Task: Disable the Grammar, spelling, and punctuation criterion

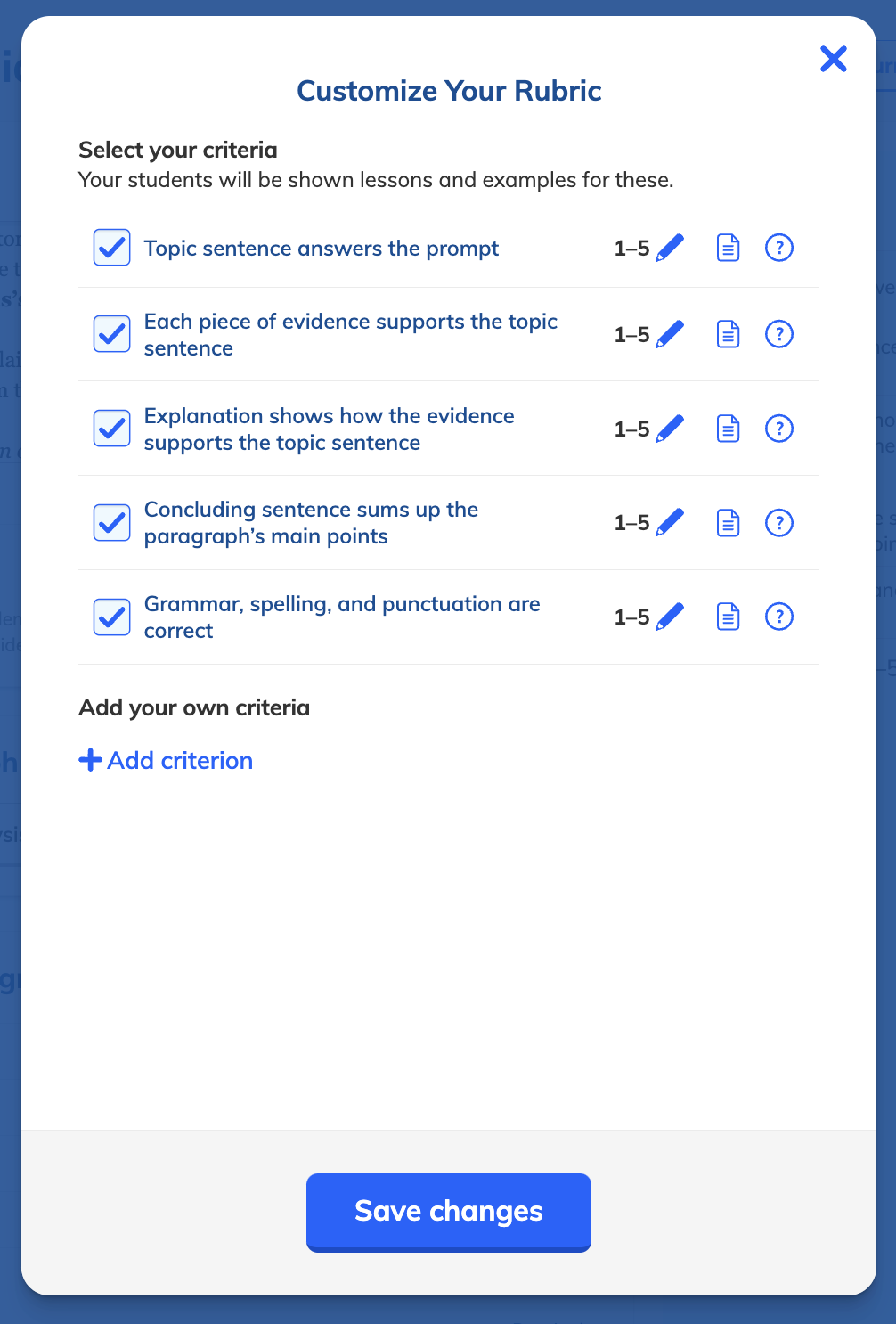Action: [111, 616]
